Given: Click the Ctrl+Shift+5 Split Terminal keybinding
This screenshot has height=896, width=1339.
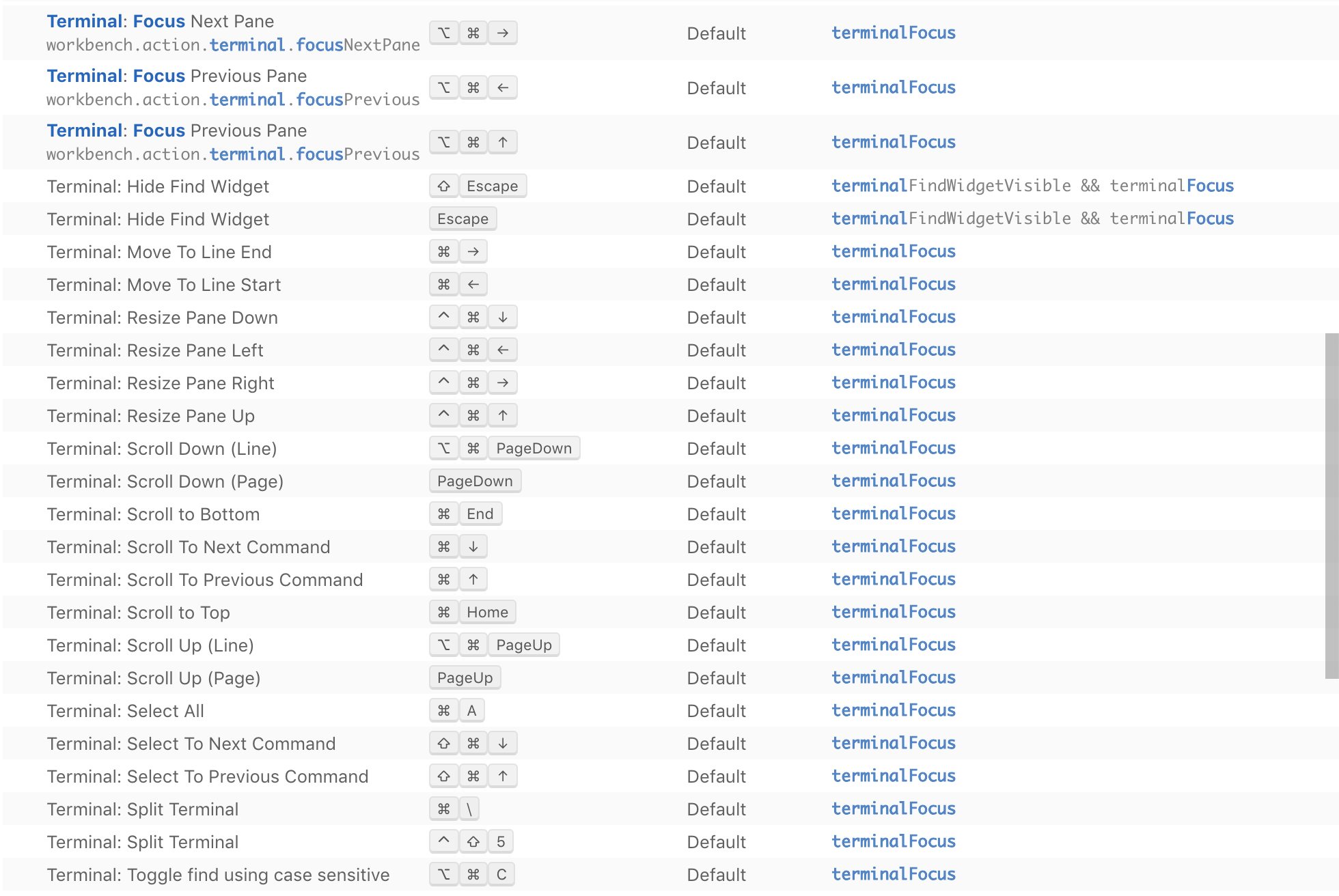Looking at the screenshot, I should [471, 842].
